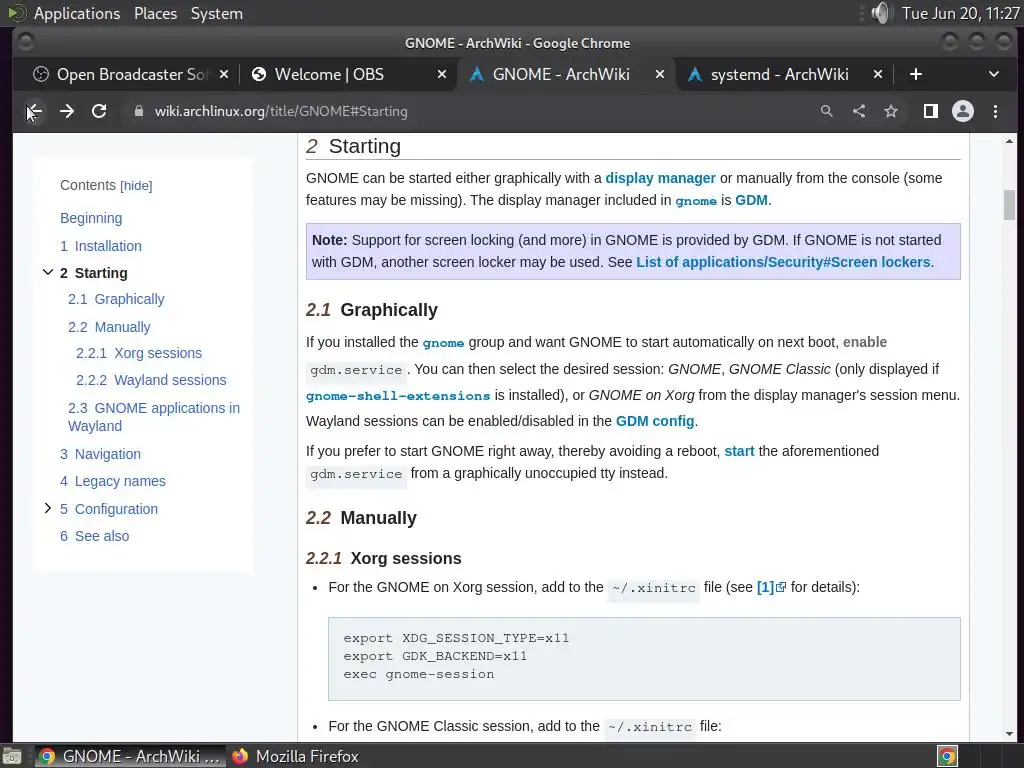Go to '1 Installation' in contents
This screenshot has height=768, width=1024.
(x=101, y=246)
